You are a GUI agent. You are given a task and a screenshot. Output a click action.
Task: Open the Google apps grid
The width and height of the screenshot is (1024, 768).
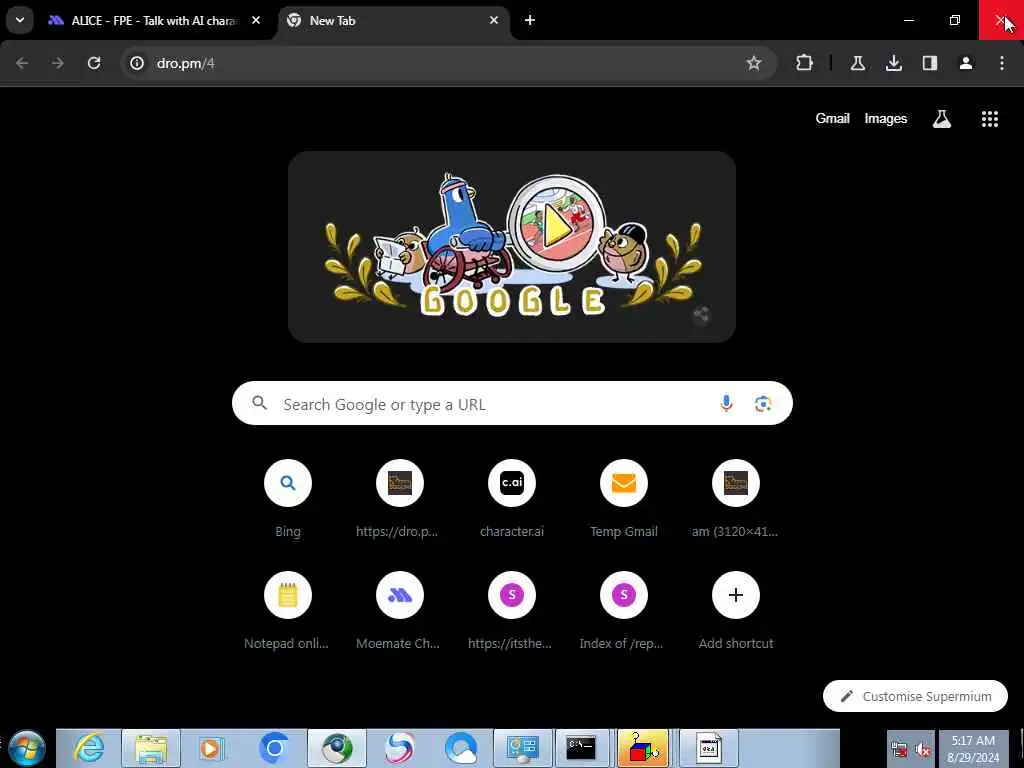[989, 119]
